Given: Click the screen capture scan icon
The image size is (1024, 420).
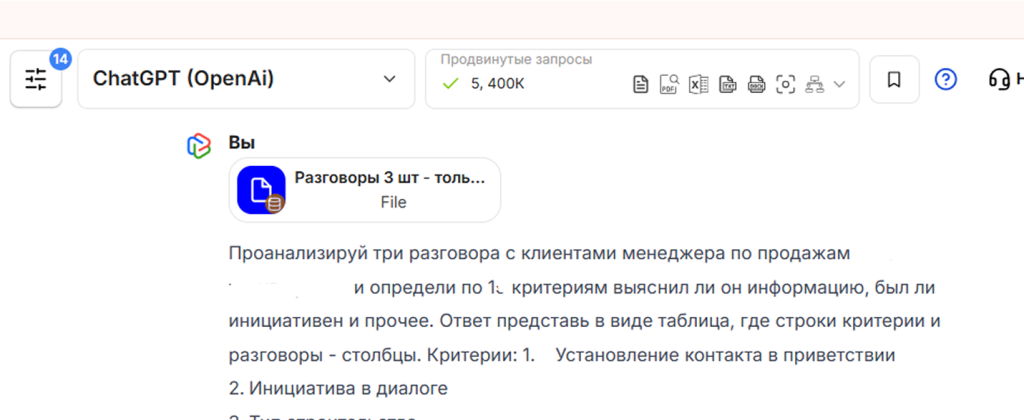Looking at the screenshot, I should [786, 84].
